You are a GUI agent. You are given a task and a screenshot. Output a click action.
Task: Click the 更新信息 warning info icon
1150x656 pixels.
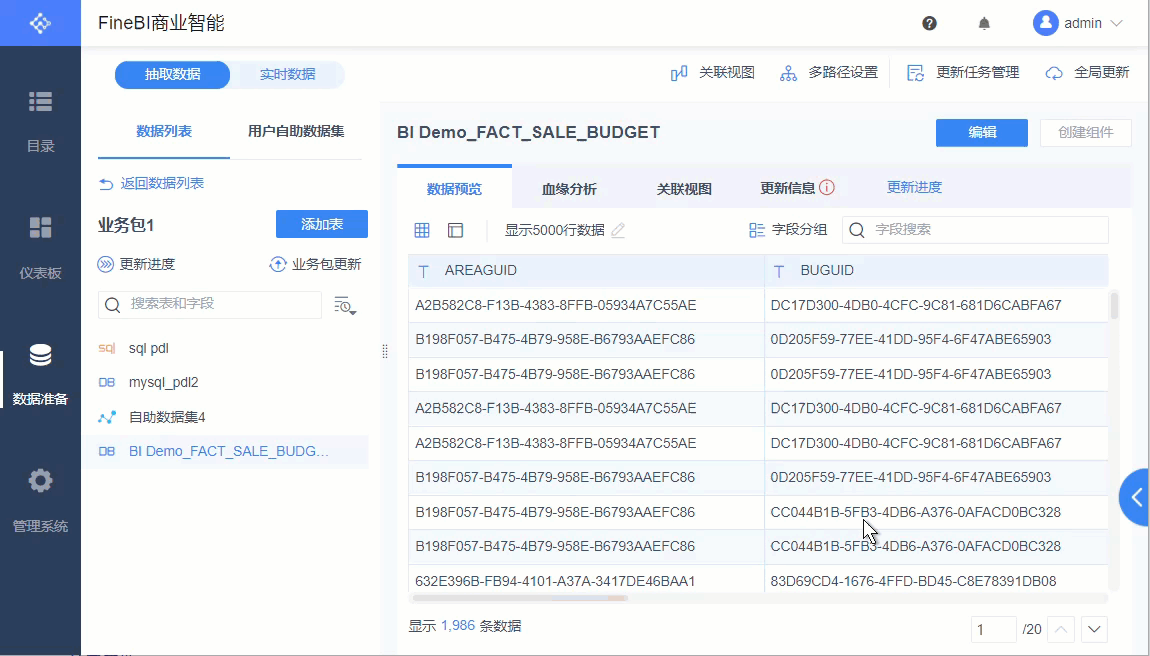point(827,187)
